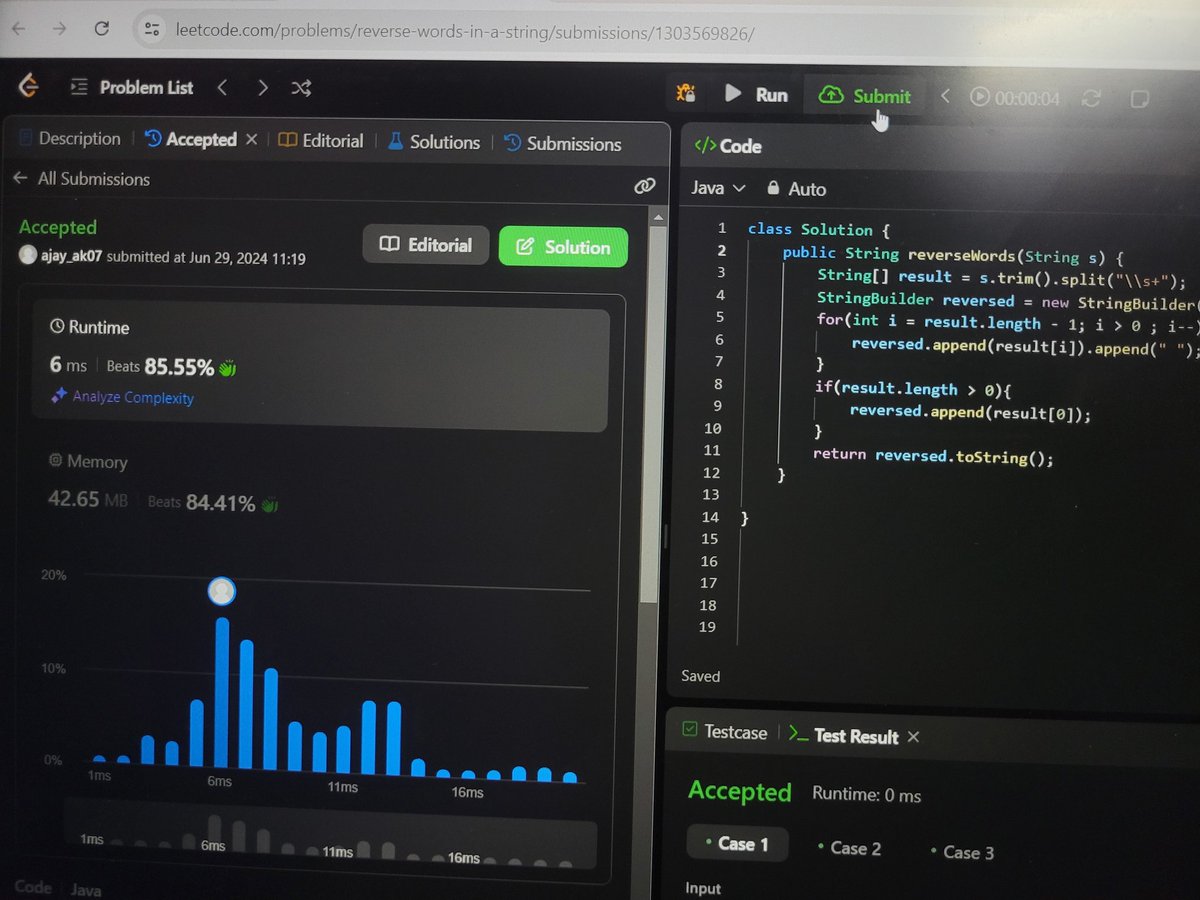Go to the previous problem arrow
The height and width of the screenshot is (900, 1200).
click(222, 88)
